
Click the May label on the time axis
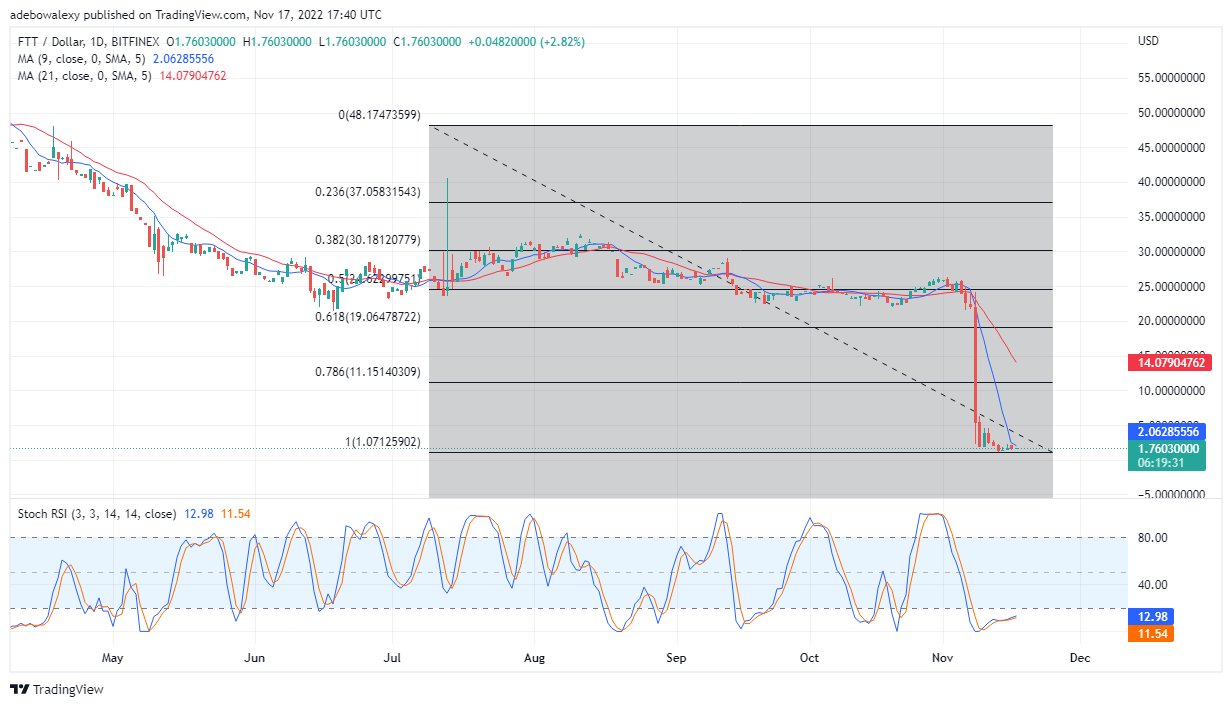113,658
